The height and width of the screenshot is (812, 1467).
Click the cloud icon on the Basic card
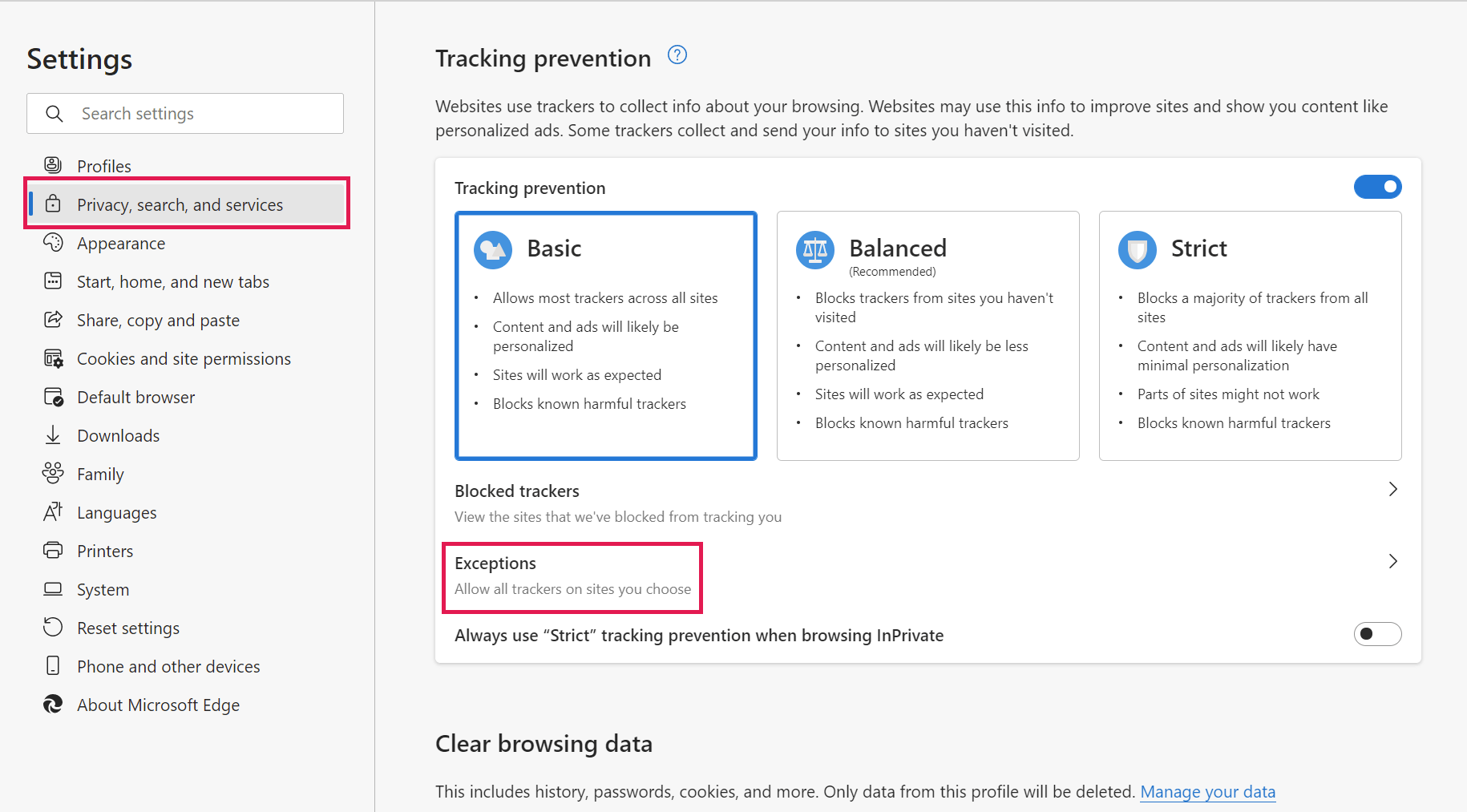(492, 249)
